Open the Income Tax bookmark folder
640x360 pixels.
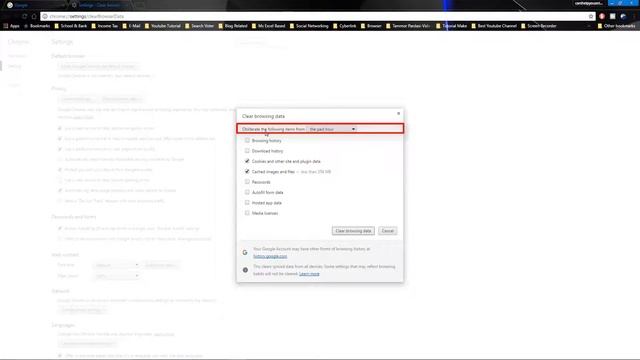pyautogui.click(x=104, y=26)
